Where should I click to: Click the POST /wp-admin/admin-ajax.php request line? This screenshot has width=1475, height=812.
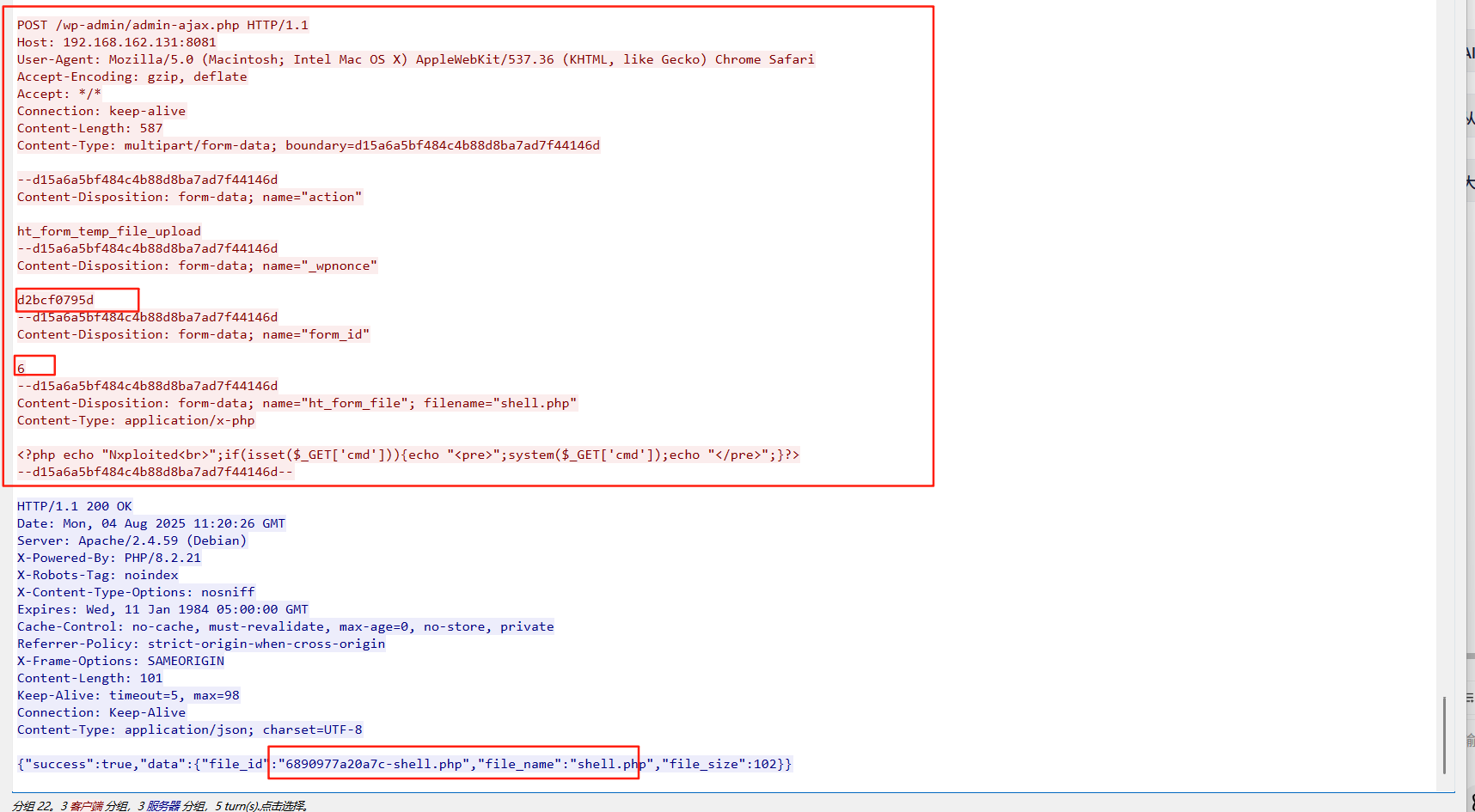pyautogui.click(x=162, y=24)
